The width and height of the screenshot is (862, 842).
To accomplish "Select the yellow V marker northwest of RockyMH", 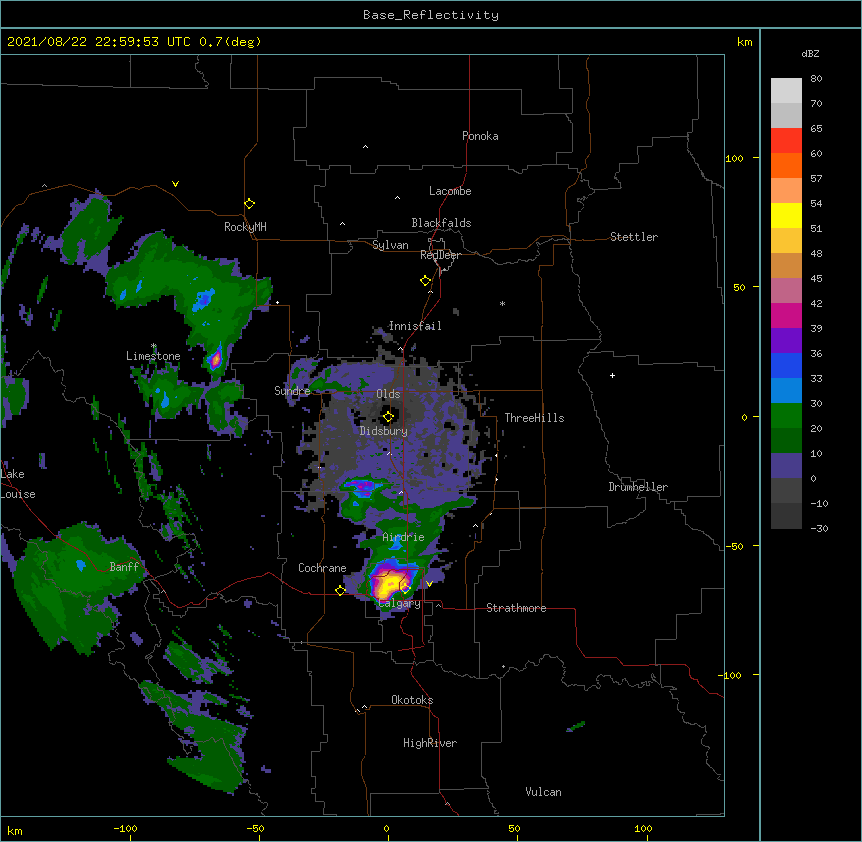I will (x=175, y=184).
